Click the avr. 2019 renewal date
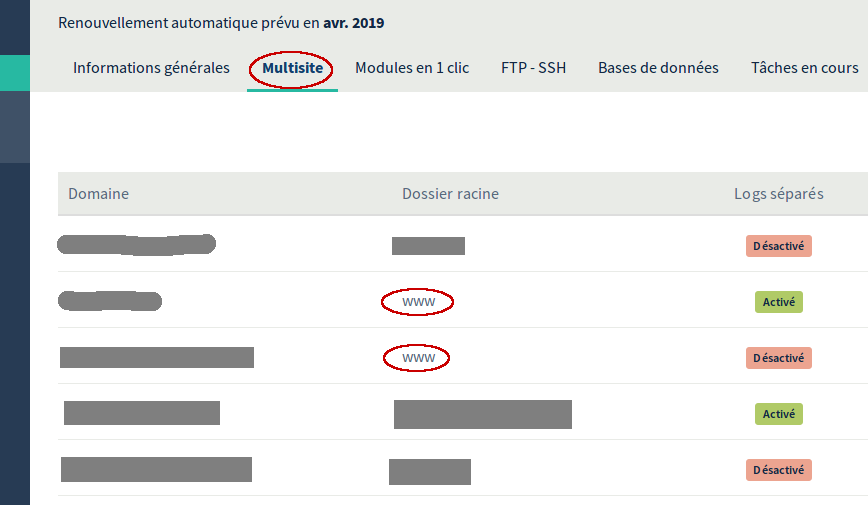Image resolution: width=868 pixels, height=505 pixels. click(x=353, y=22)
